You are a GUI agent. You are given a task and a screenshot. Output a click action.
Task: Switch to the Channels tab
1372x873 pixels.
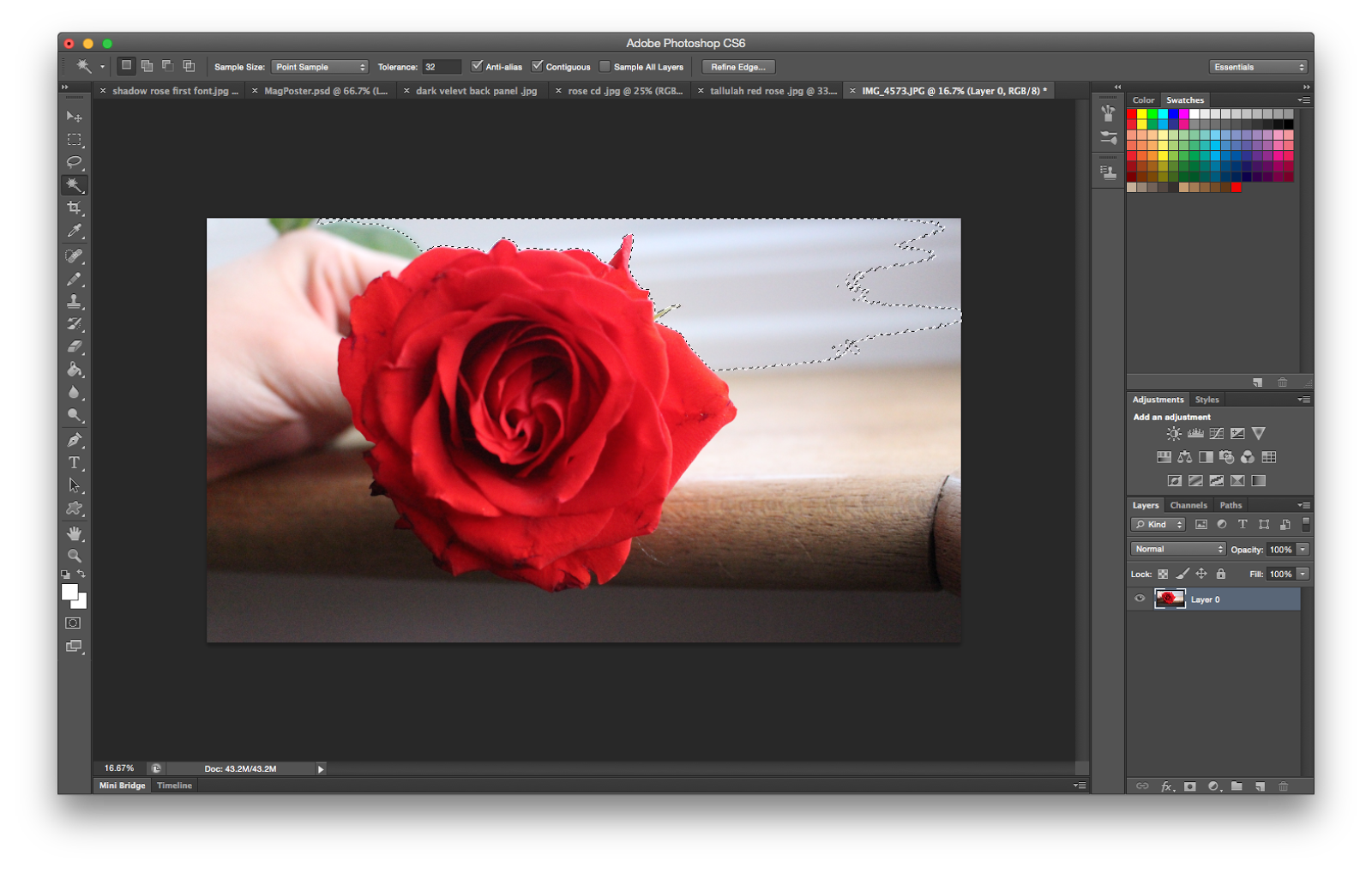[1188, 505]
